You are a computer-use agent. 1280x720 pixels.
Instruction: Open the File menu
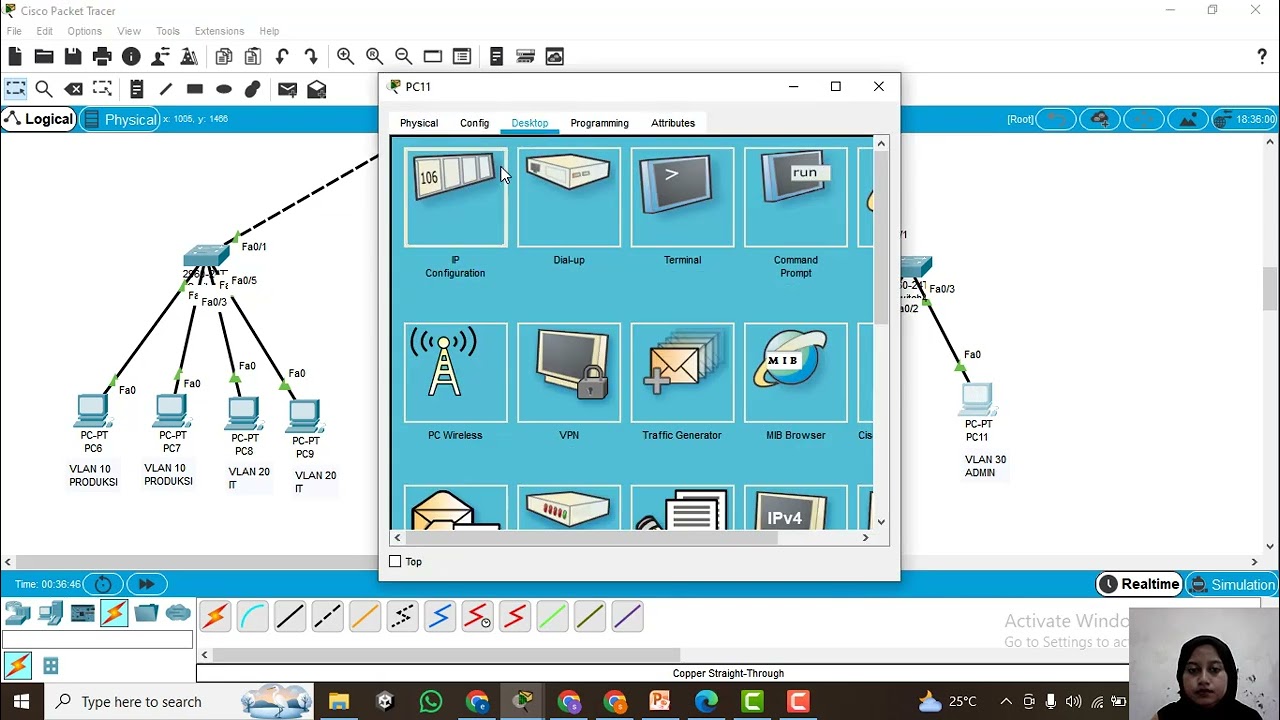tap(14, 31)
